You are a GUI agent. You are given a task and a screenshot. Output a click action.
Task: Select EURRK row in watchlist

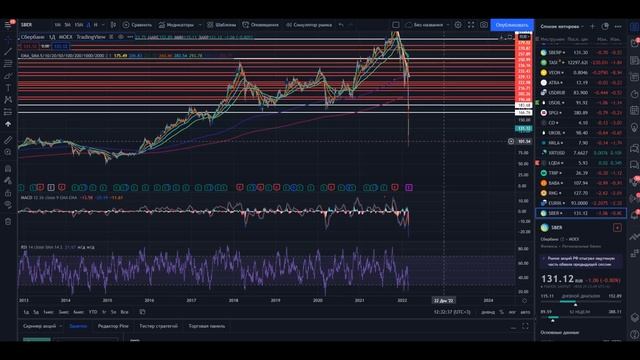(581, 203)
